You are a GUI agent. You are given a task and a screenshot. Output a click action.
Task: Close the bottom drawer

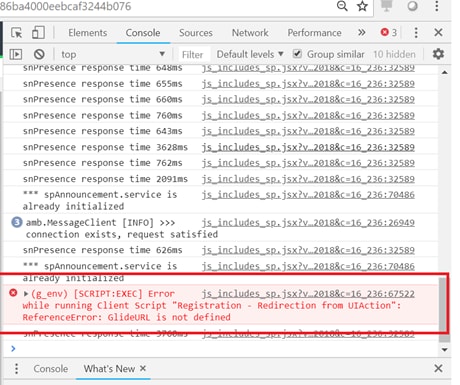(438, 368)
